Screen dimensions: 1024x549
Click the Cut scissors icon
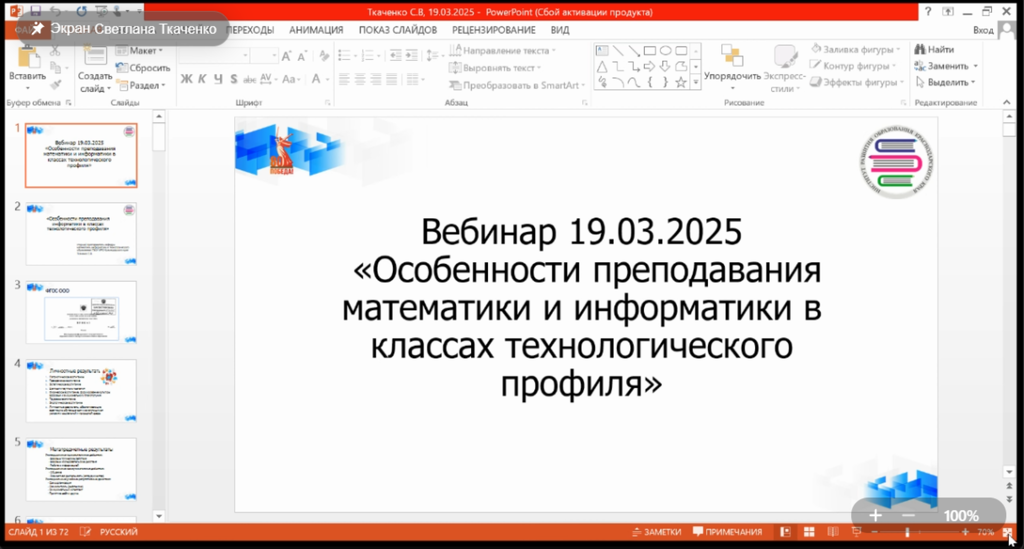click(x=56, y=51)
